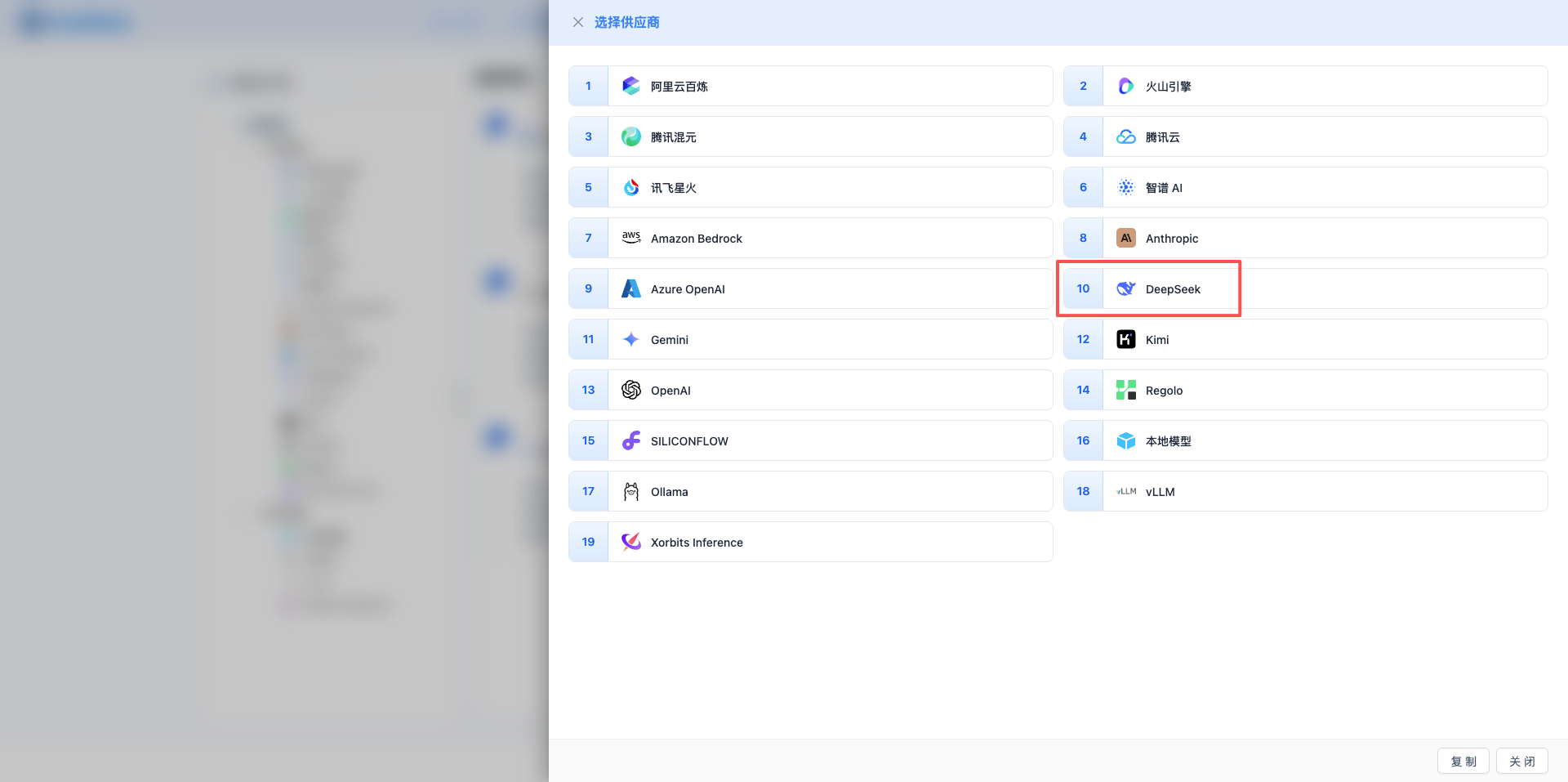
Task: Click the Kimi logo icon
Action: pyautogui.click(x=1125, y=339)
